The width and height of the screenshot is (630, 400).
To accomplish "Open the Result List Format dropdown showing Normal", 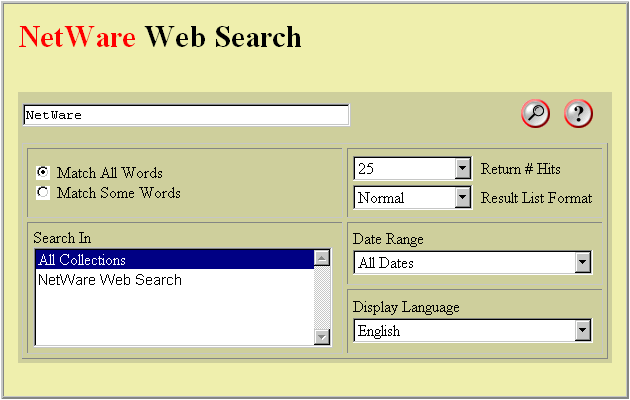I will pos(413,197).
